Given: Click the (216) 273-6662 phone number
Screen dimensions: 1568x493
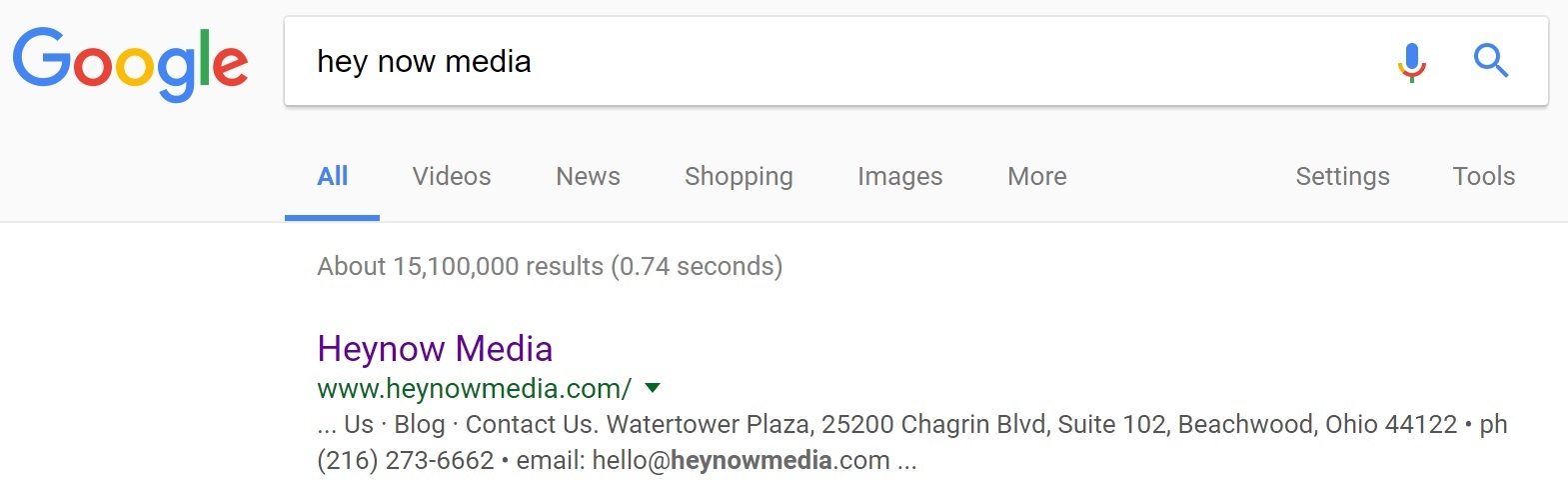Looking at the screenshot, I should [406, 461].
